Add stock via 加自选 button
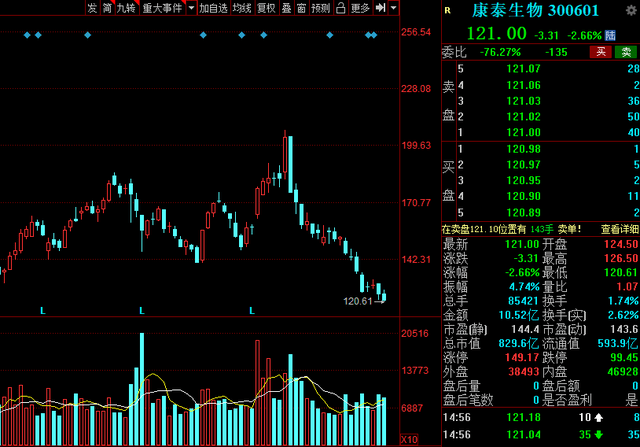640x447 pixels. click(x=213, y=8)
